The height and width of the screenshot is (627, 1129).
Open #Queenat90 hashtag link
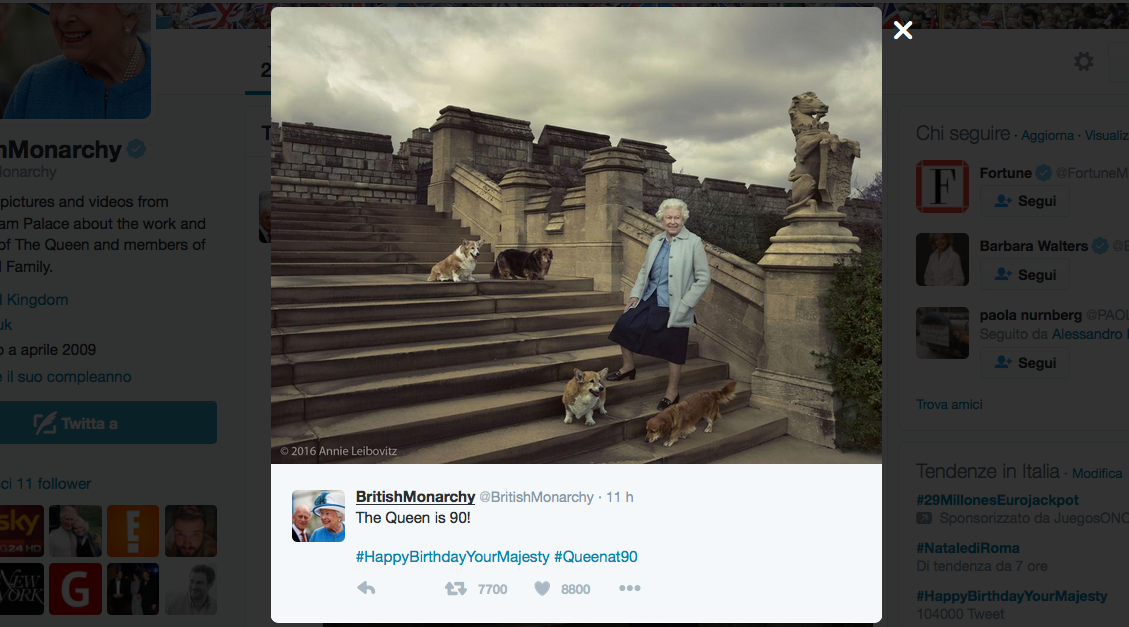pos(595,556)
